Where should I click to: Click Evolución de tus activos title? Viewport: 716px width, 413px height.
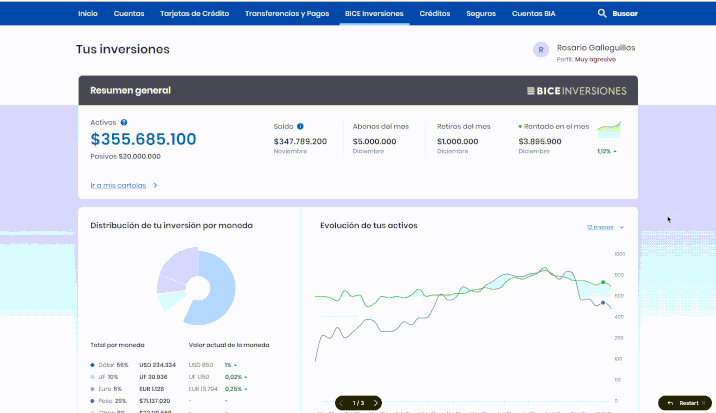coord(369,225)
